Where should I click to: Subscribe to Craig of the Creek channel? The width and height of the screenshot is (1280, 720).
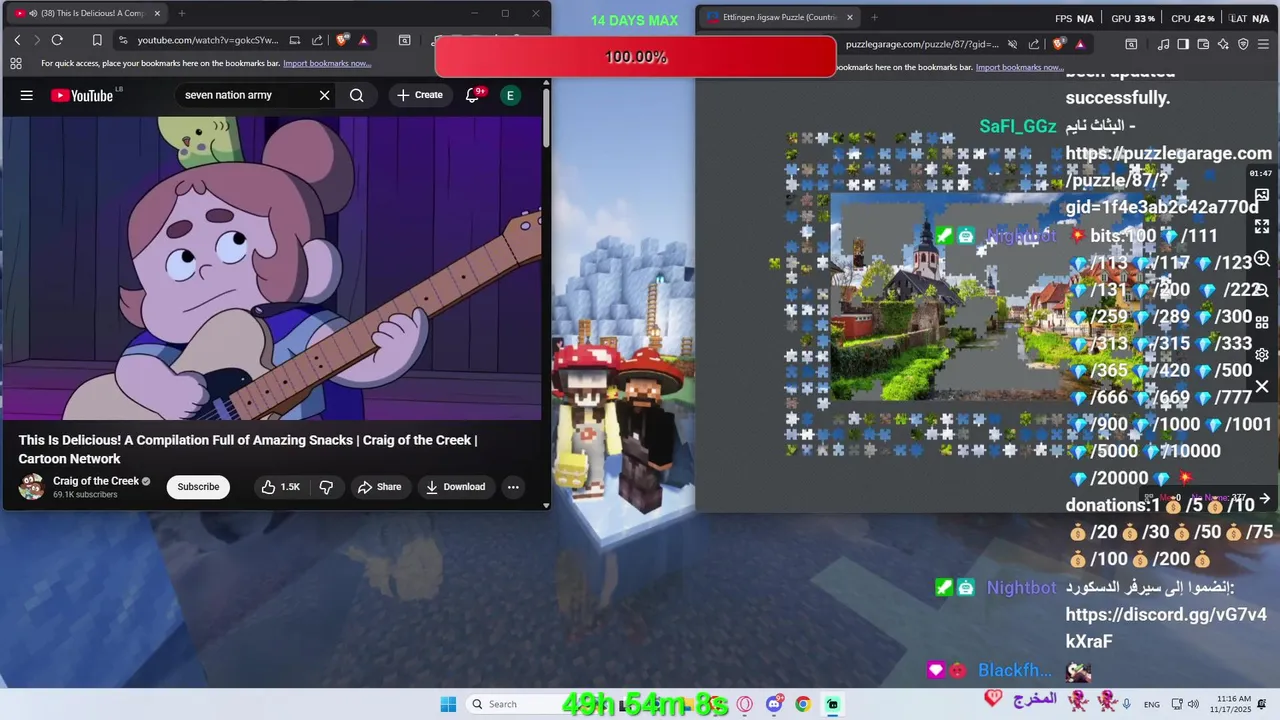pyautogui.click(x=198, y=487)
